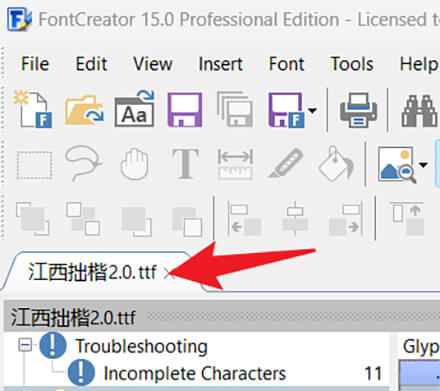Expand the background image dropdown arrow

click(x=423, y=165)
